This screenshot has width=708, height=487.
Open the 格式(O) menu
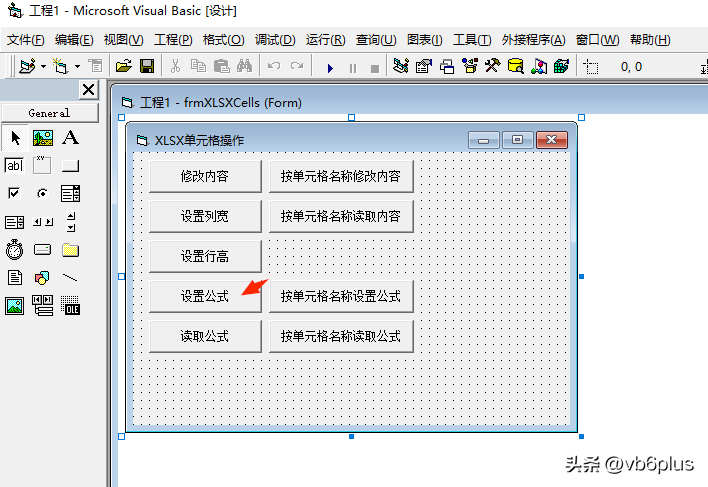click(x=224, y=40)
